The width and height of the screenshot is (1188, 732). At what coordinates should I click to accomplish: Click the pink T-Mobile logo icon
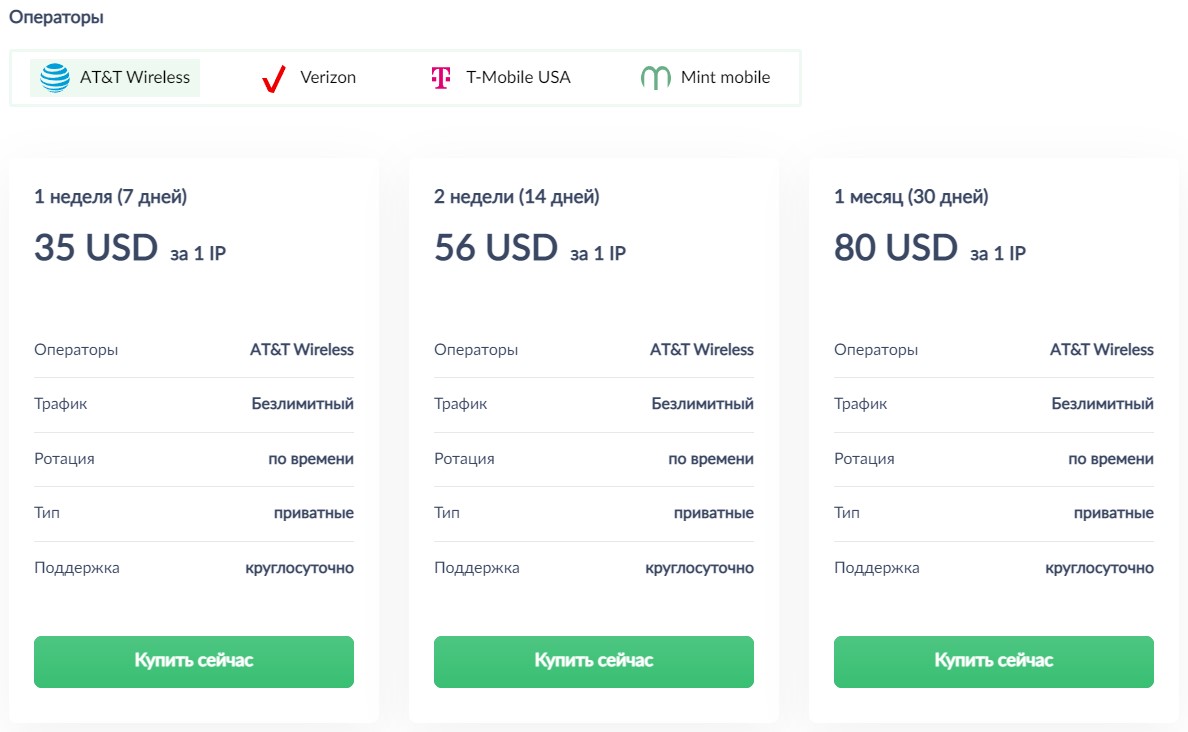tap(441, 78)
